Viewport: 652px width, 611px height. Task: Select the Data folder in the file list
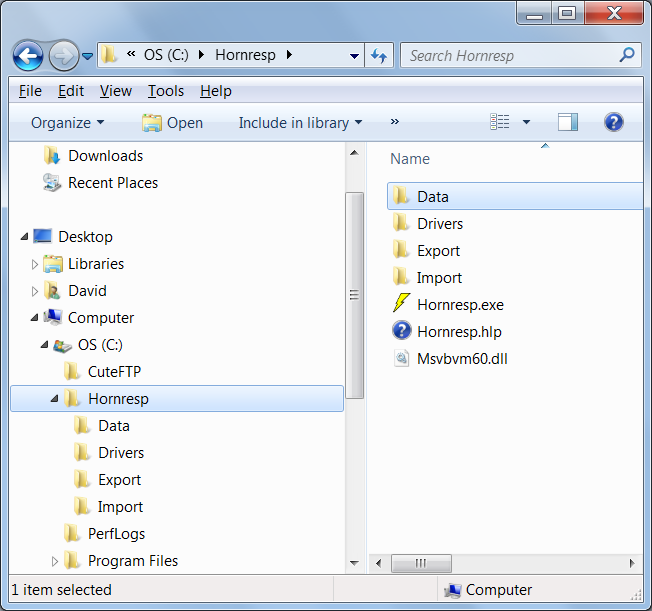click(x=515, y=196)
